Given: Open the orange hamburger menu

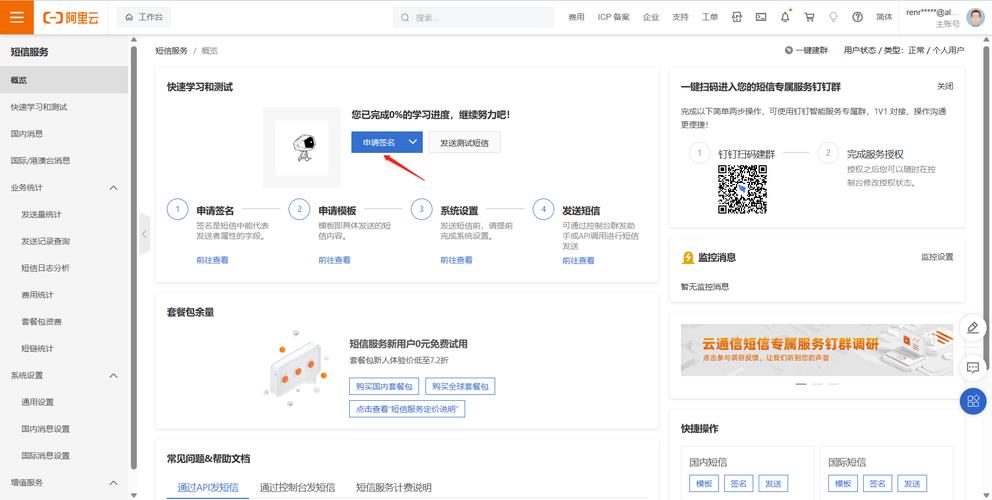Looking at the screenshot, I should (x=16, y=17).
